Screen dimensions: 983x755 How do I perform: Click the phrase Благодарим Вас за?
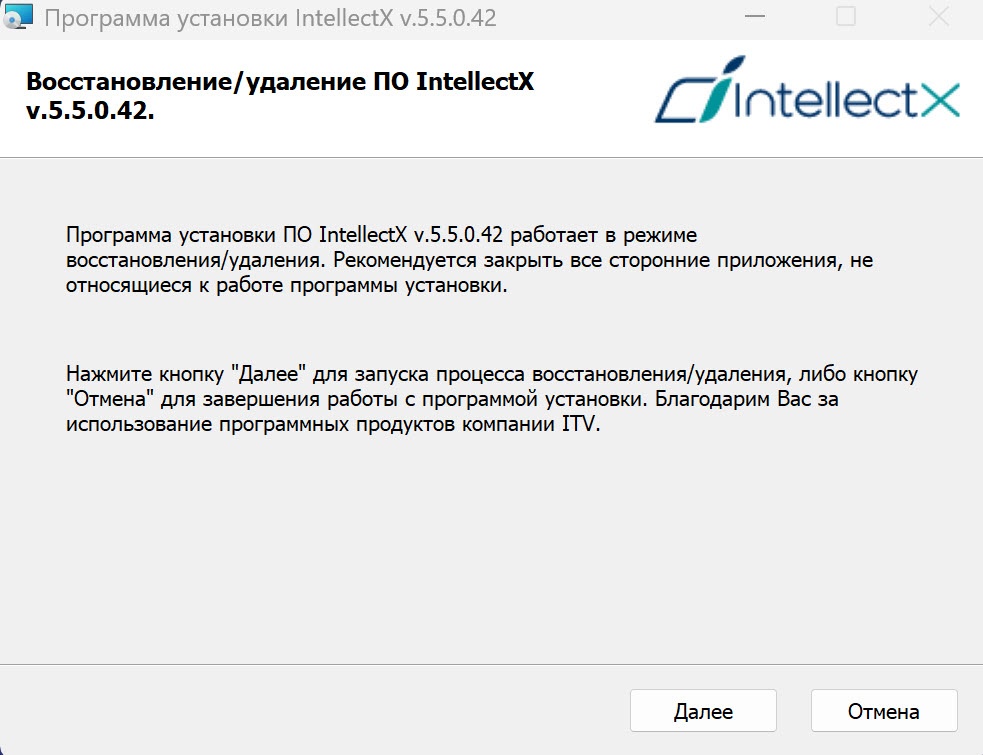[747, 399]
